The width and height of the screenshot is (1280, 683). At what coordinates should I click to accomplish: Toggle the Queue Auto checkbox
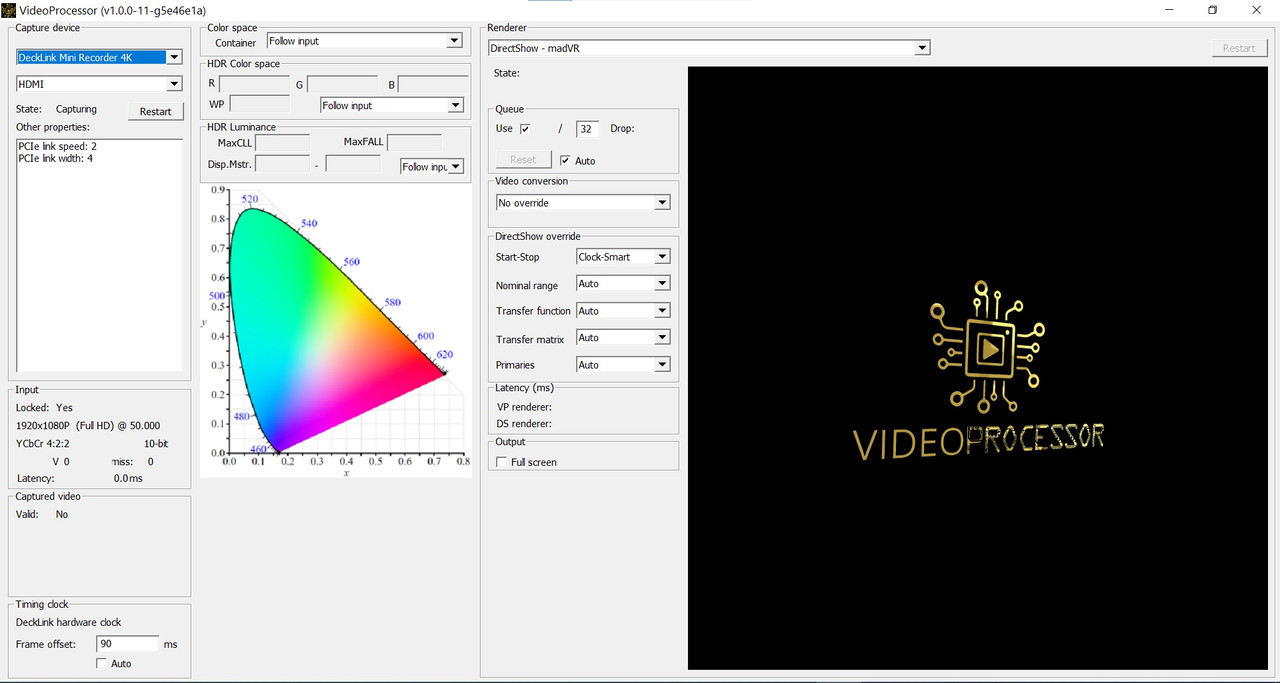[x=566, y=161]
